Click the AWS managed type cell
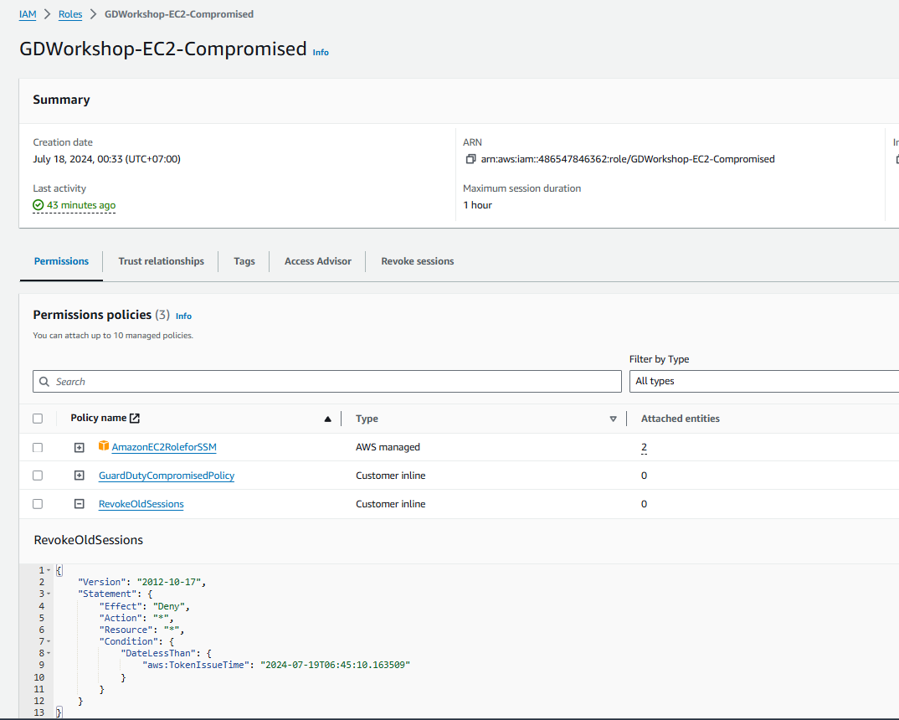 pyautogui.click(x=388, y=447)
